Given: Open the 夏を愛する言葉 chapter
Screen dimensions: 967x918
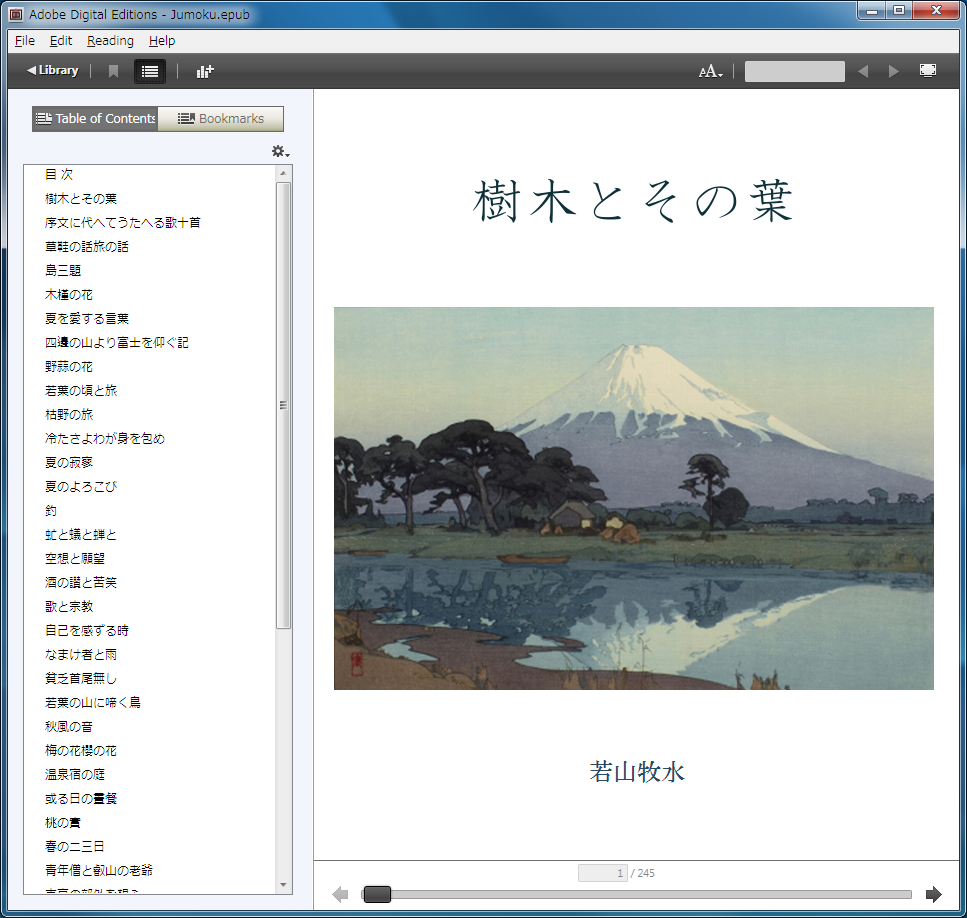Looking at the screenshot, I should click(87, 319).
